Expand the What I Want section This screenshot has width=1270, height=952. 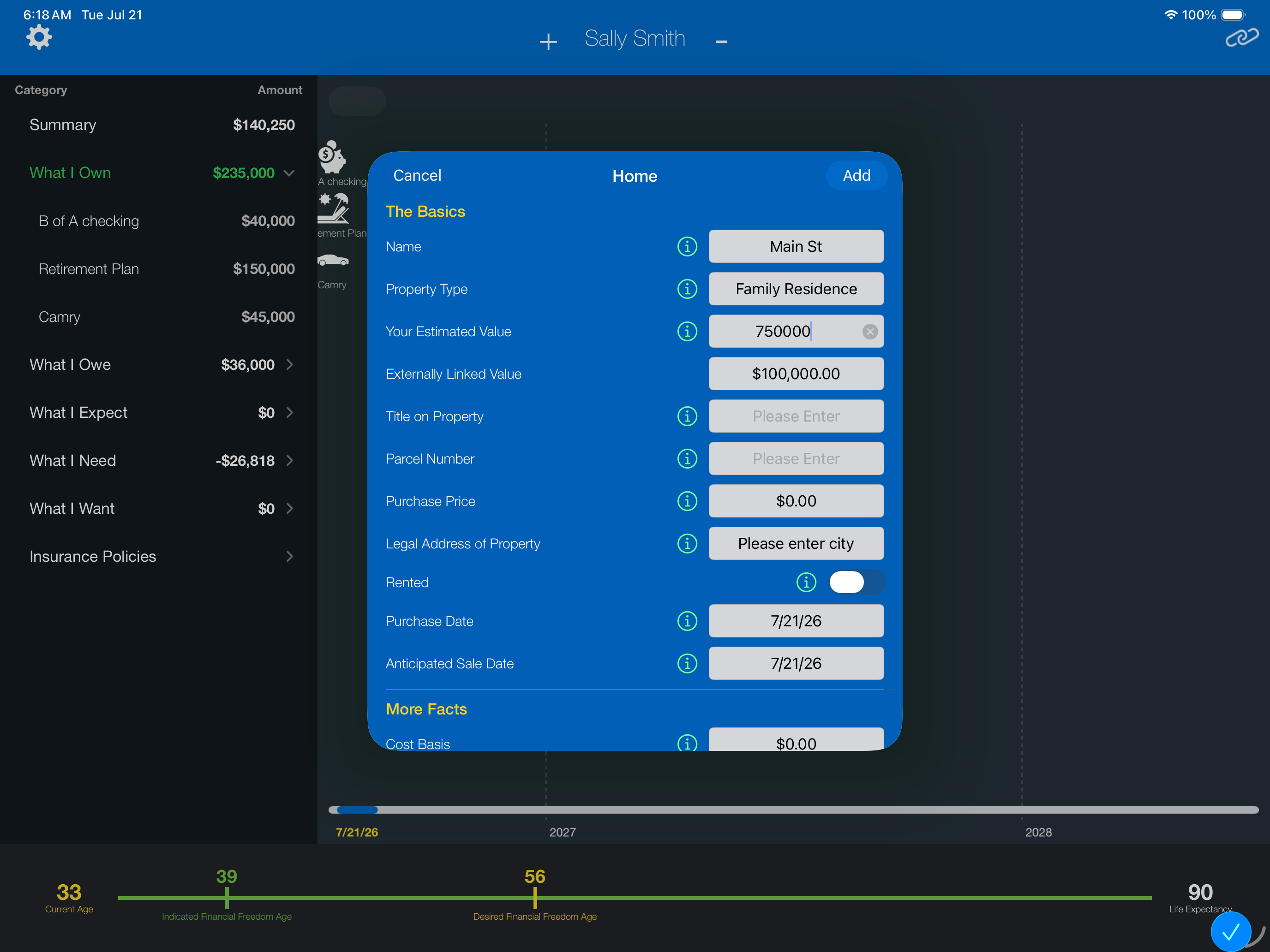coord(289,509)
